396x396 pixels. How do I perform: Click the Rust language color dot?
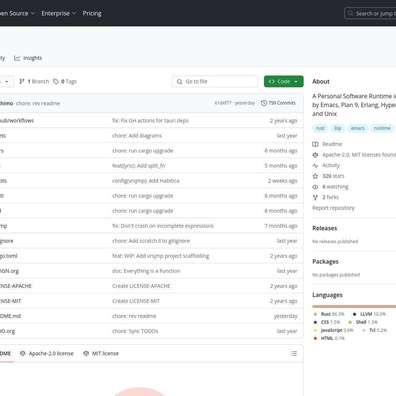pos(315,314)
